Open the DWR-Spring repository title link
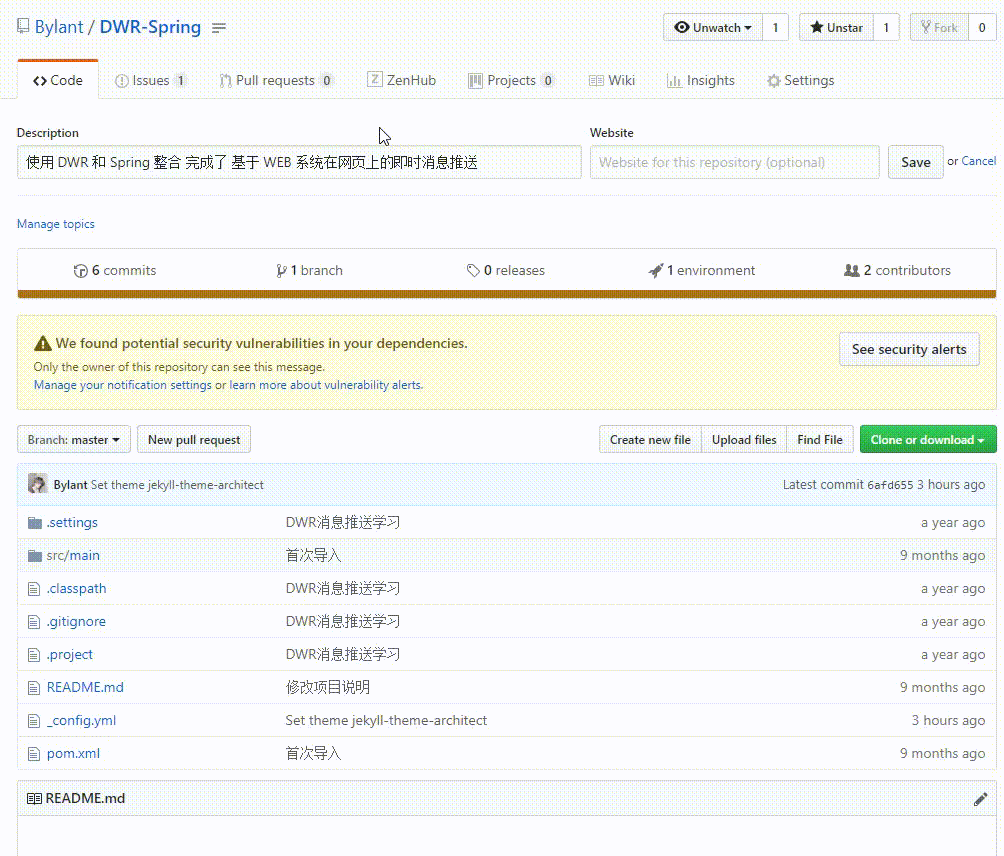This screenshot has height=856, width=1004. 150,27
